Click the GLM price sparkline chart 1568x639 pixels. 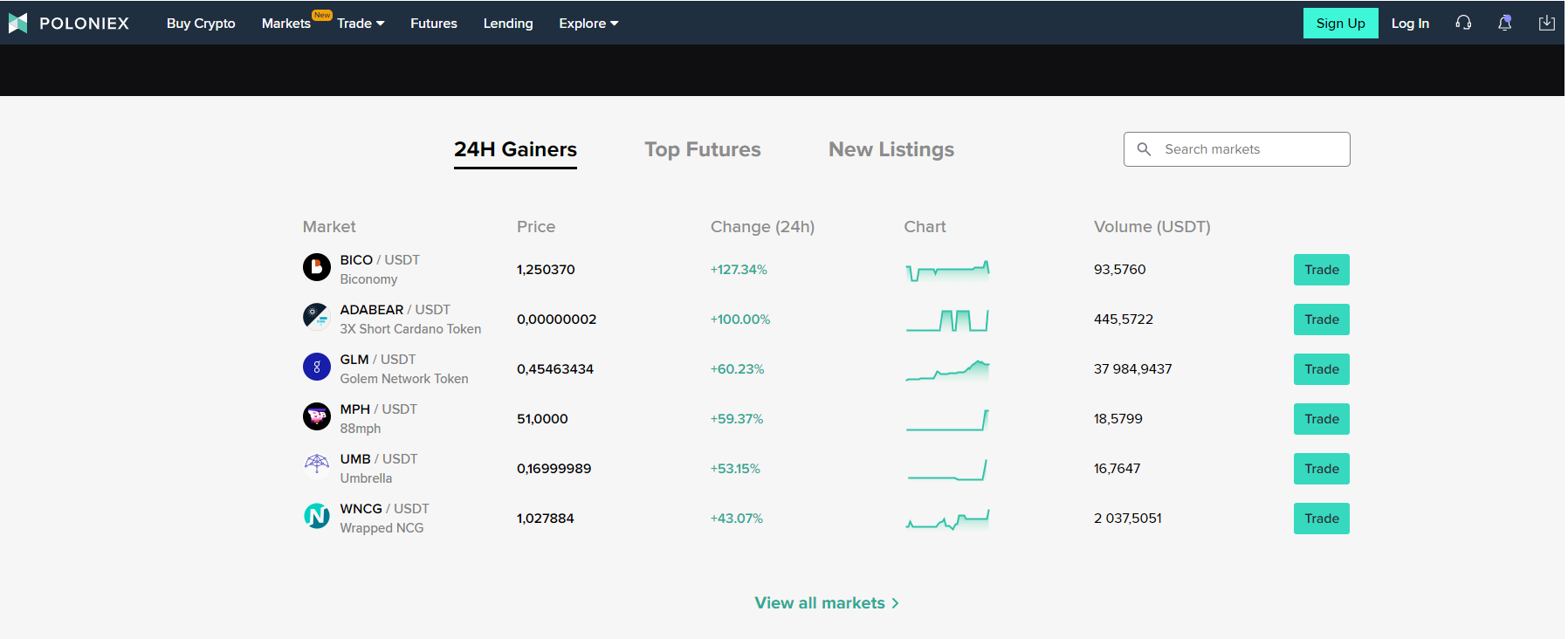[x=947, y=370]
